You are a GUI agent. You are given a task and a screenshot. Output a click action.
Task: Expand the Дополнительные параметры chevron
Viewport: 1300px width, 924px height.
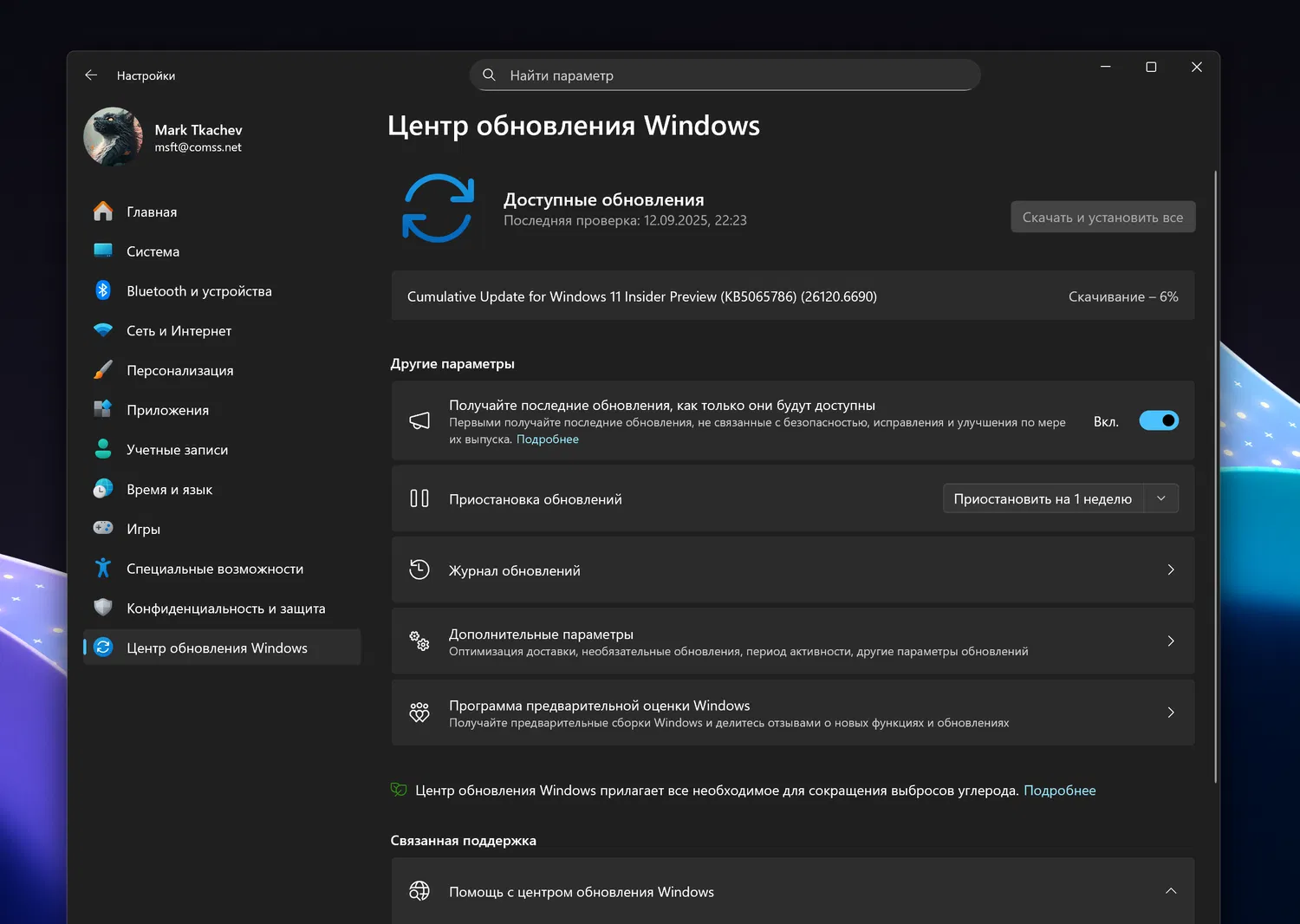click(1170, 641)
